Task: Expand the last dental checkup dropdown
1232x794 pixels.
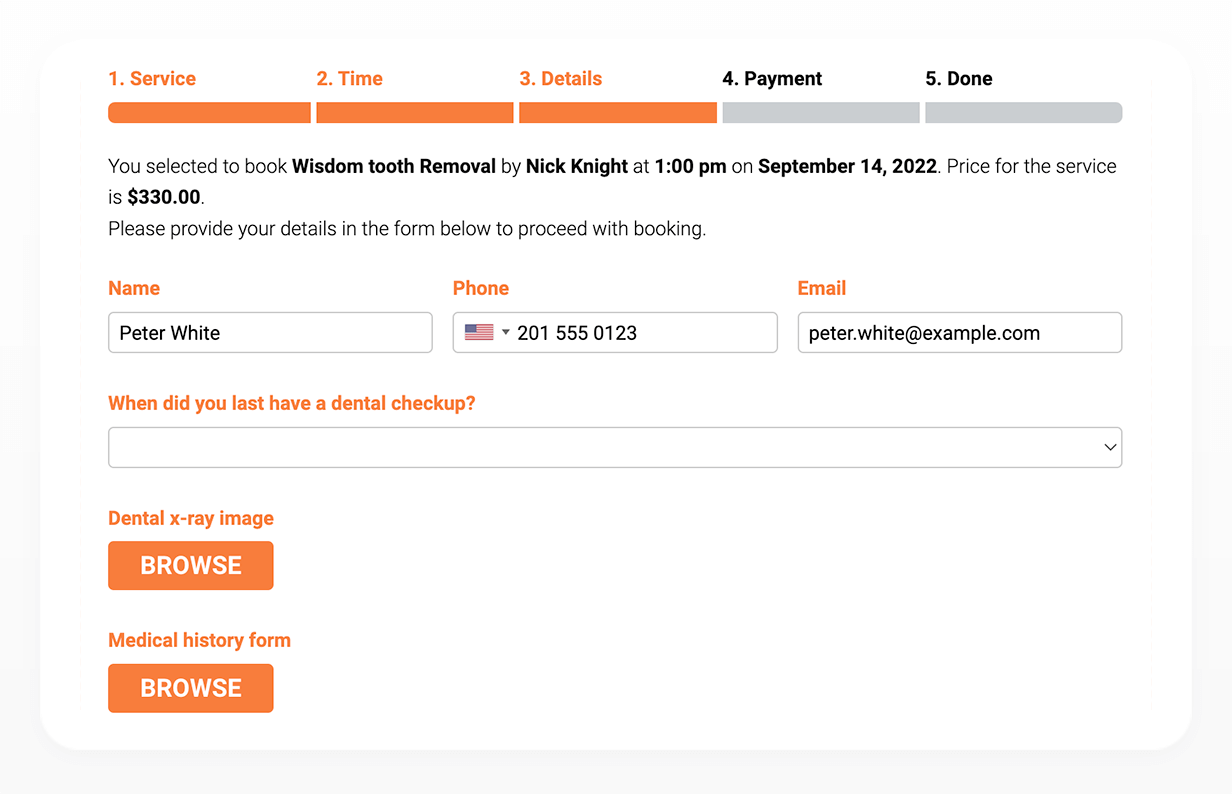Action: pos(615,447)
